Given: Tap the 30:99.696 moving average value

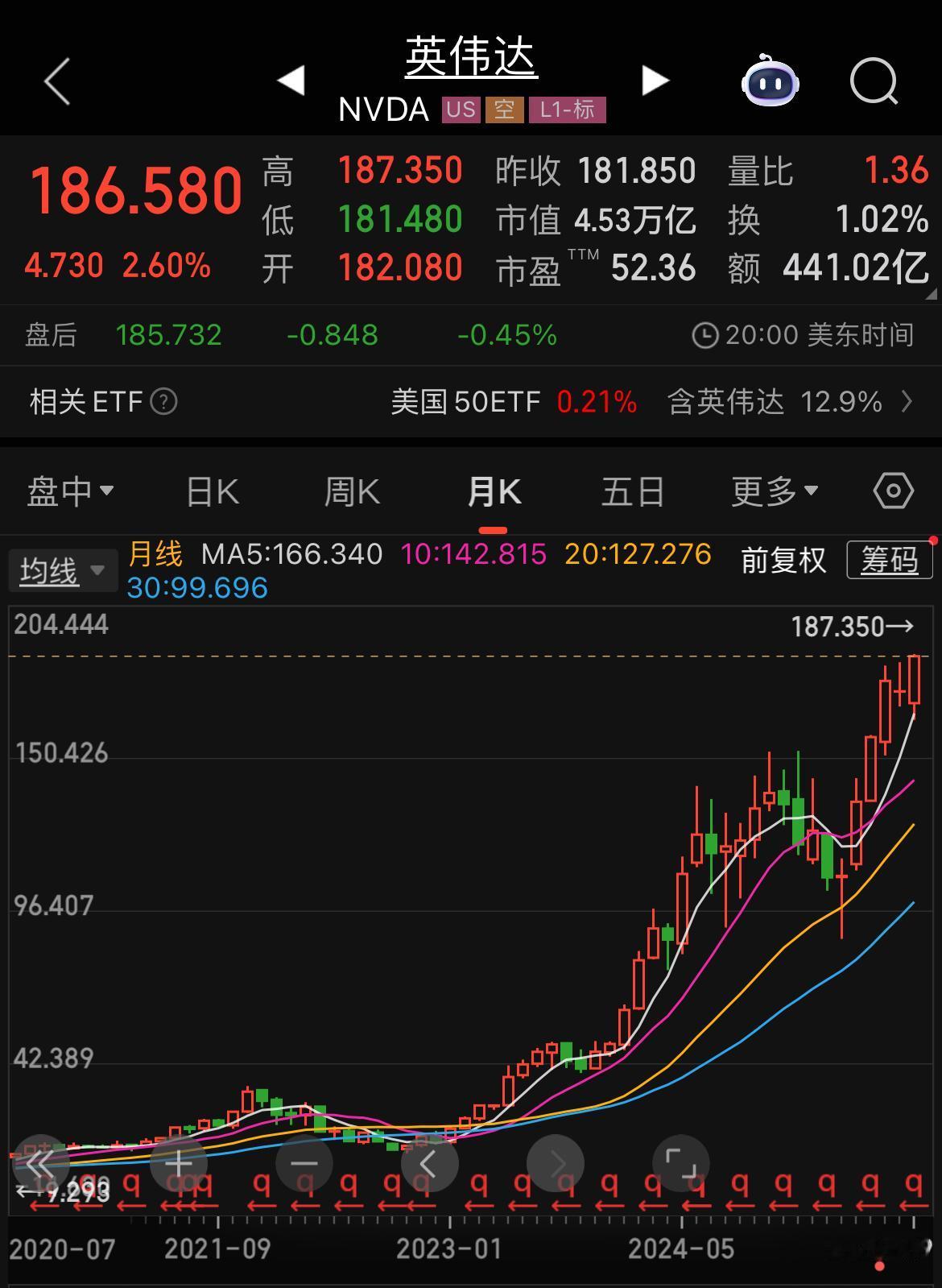Looking at the screenshot, I should click(197, 588).
